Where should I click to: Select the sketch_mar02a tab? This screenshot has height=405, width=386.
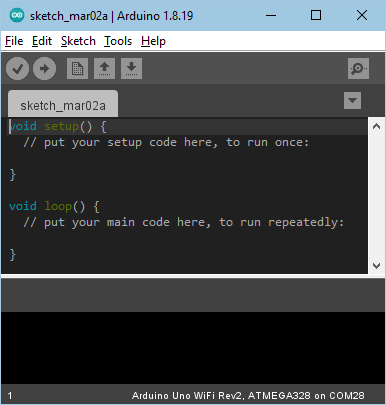point(63,104)
